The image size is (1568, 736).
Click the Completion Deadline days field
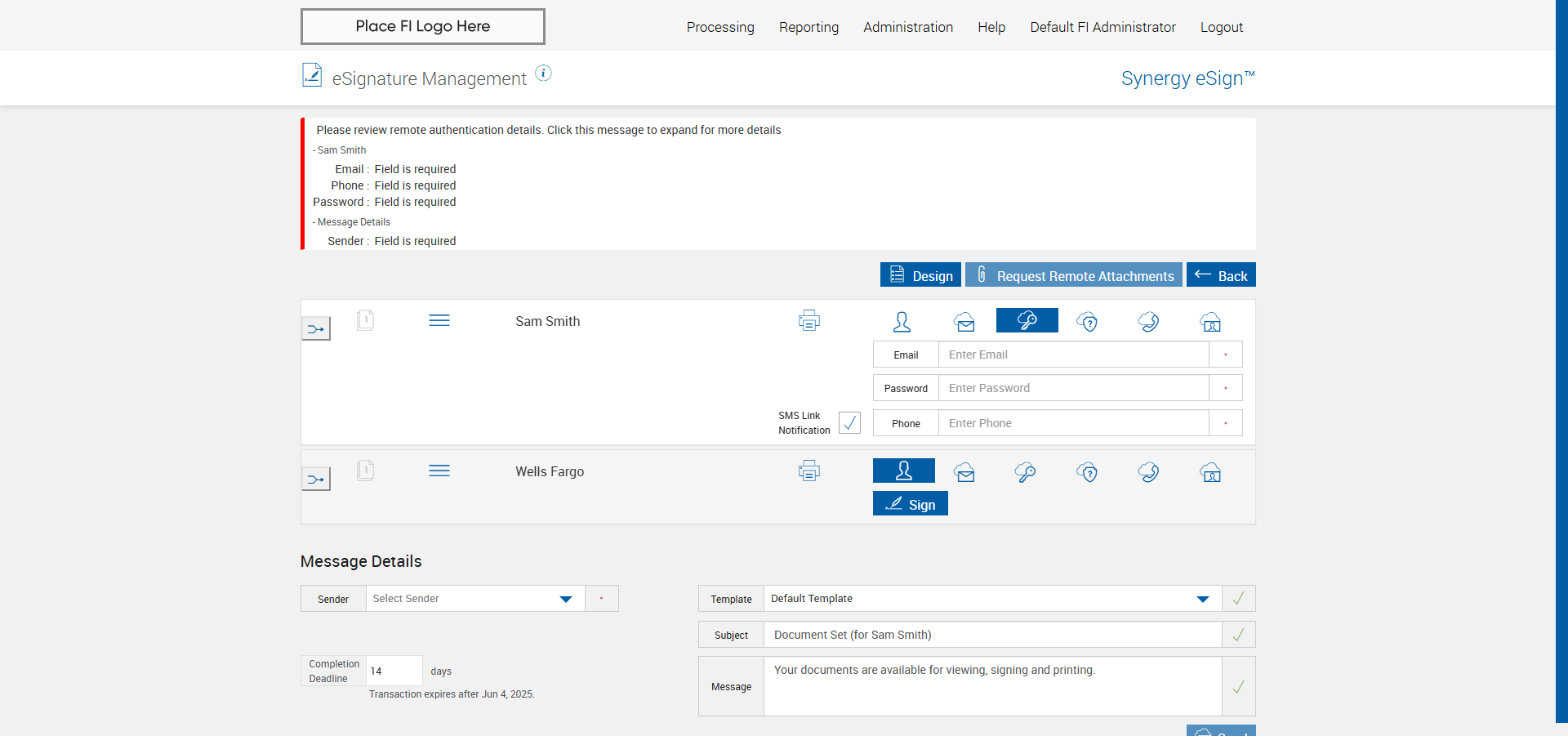[394, 671]
